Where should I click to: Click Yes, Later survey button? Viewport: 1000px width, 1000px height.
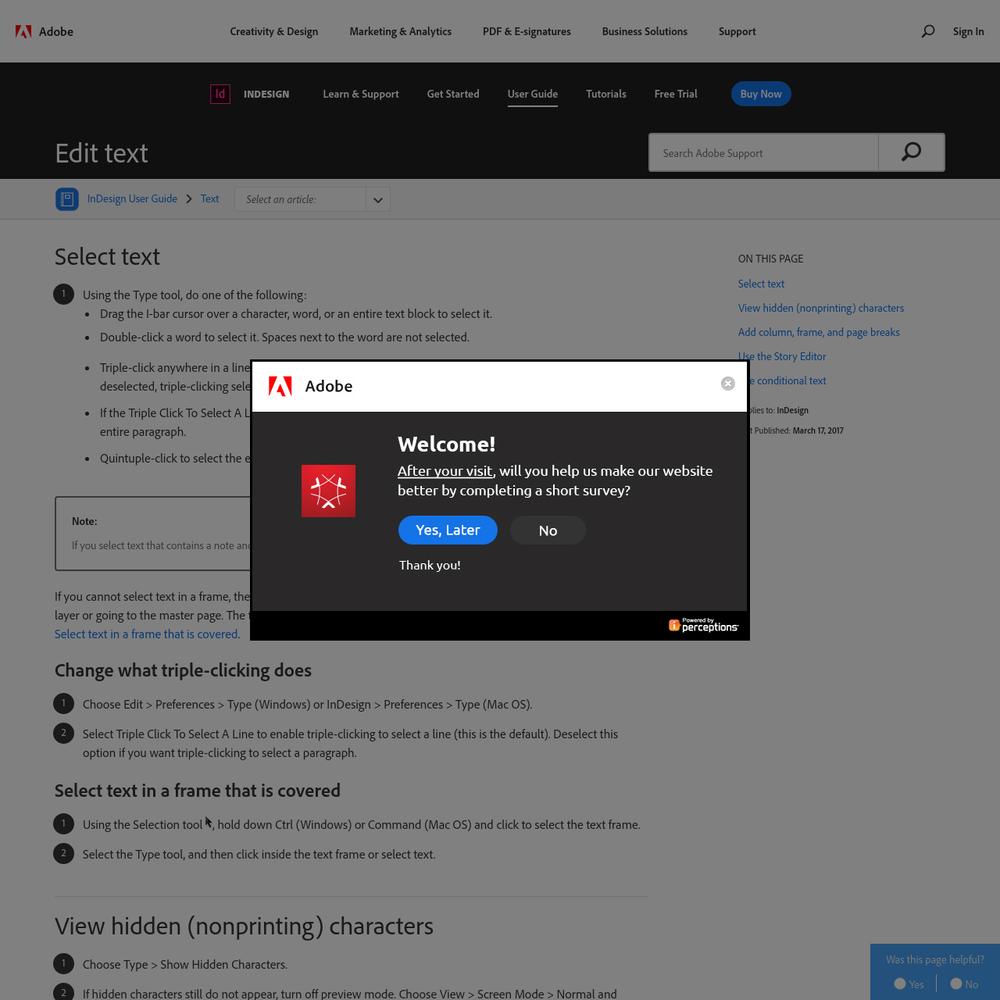447,530
